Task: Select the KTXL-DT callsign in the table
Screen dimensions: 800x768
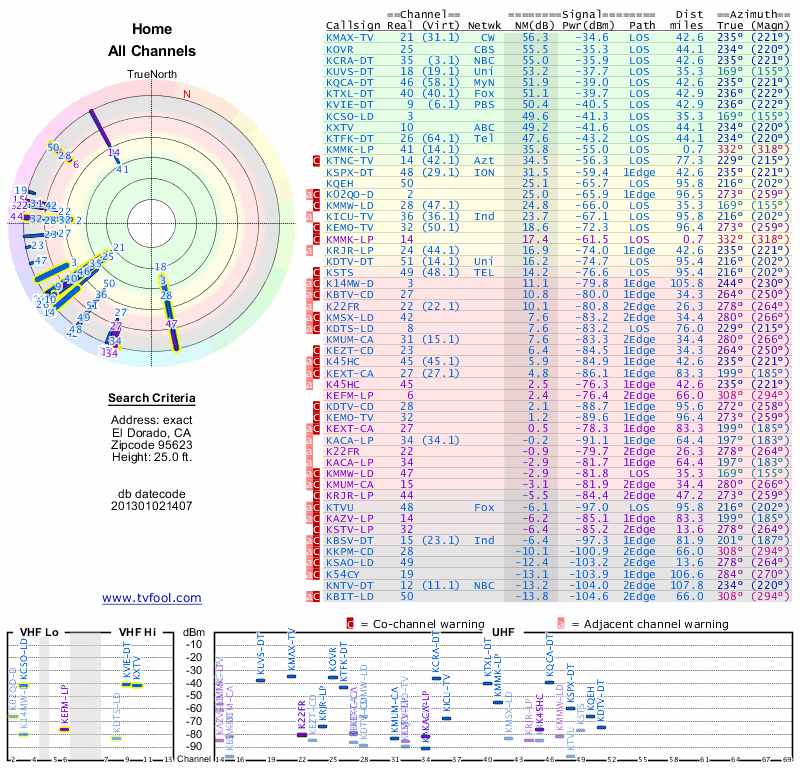Action: [350, 93]
